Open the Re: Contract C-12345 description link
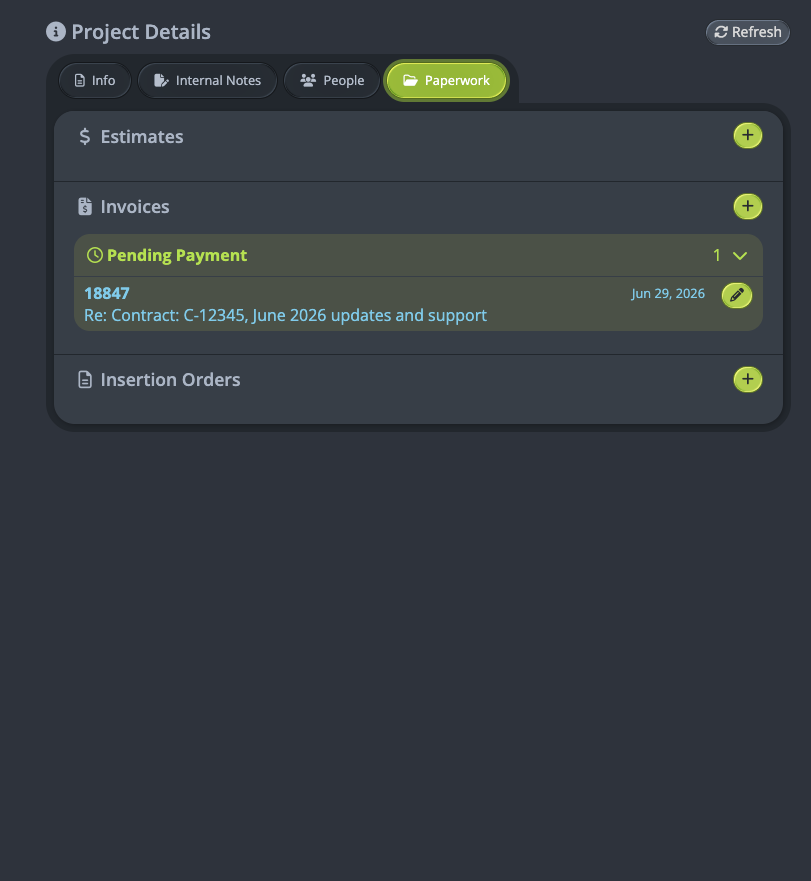Viewport: 811px width, 881px height. click(286, 315)
